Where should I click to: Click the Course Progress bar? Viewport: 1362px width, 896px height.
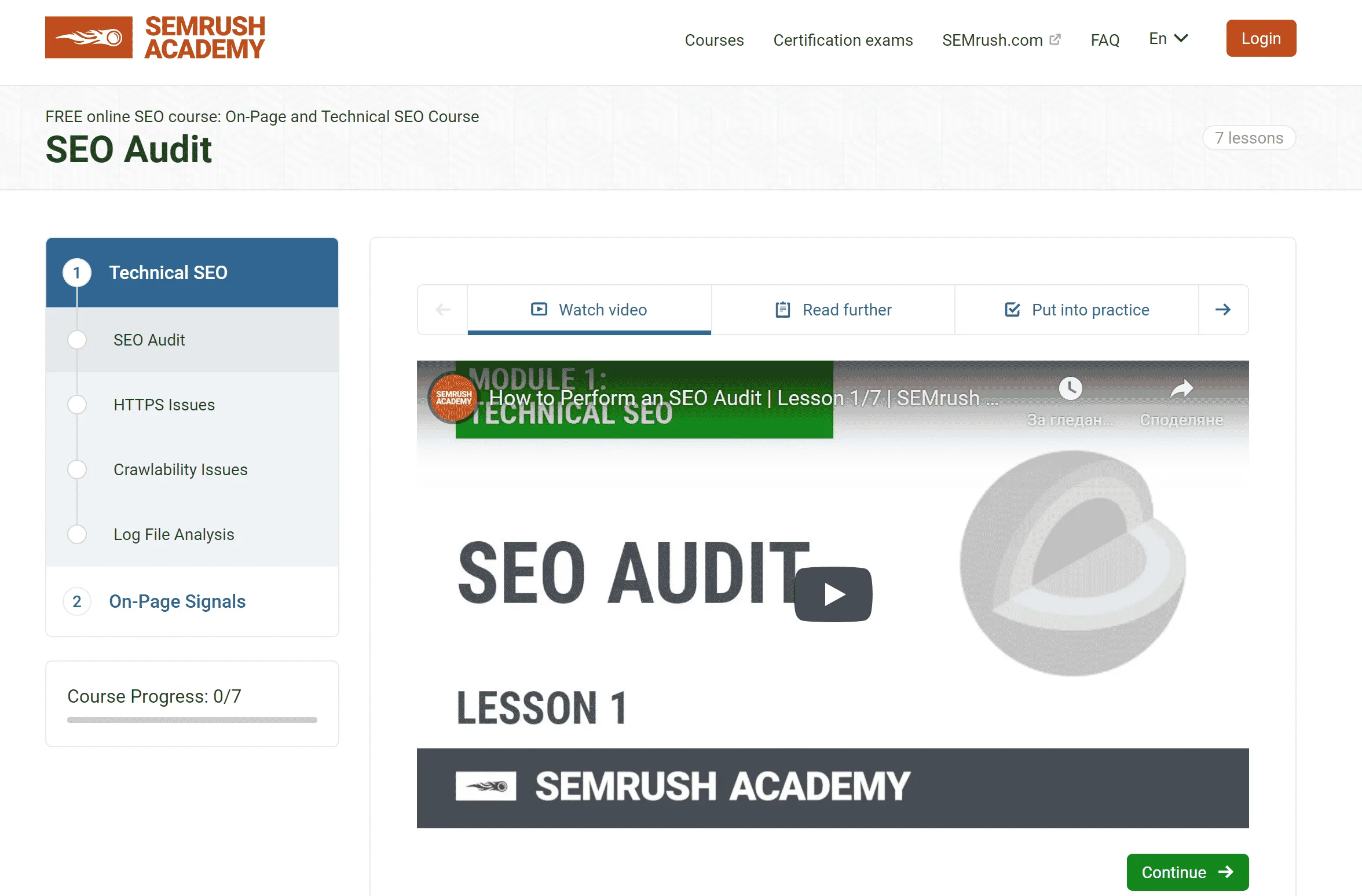coord(192,720)
